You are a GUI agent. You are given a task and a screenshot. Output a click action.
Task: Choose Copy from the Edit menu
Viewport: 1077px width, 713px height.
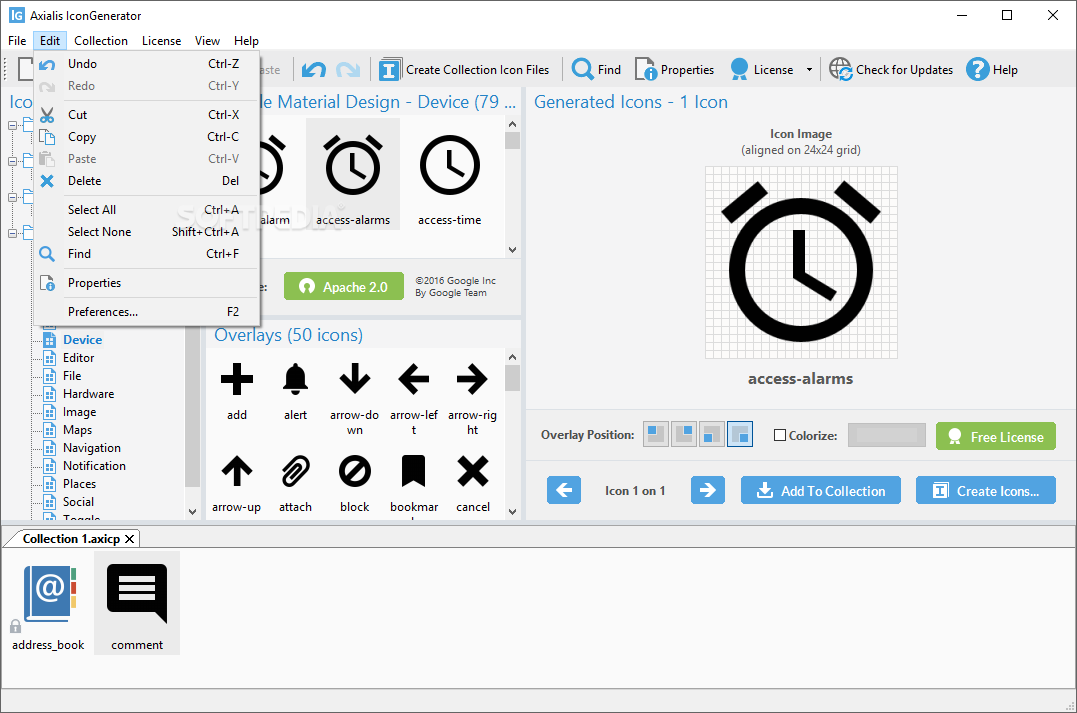(147, 137)
